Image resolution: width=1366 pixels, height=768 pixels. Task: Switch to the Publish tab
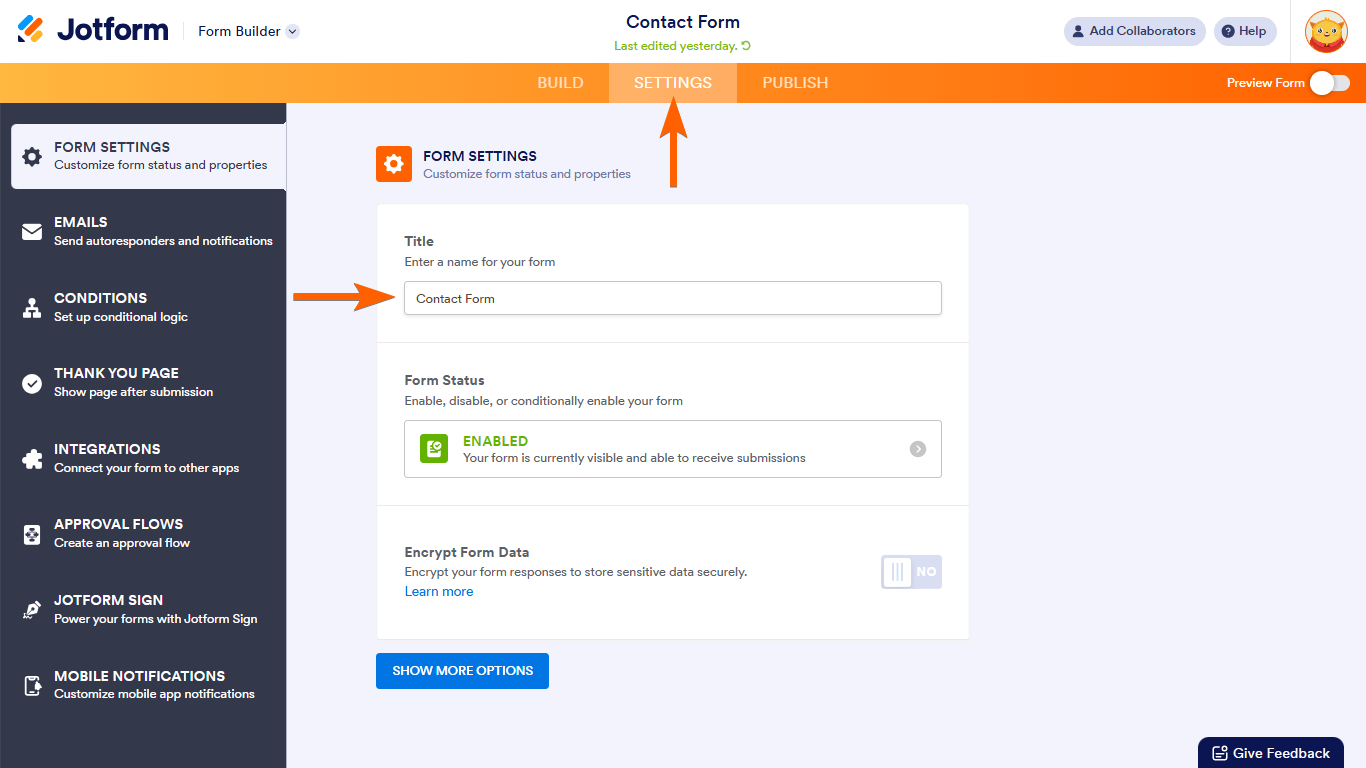[x=795, y=83]
